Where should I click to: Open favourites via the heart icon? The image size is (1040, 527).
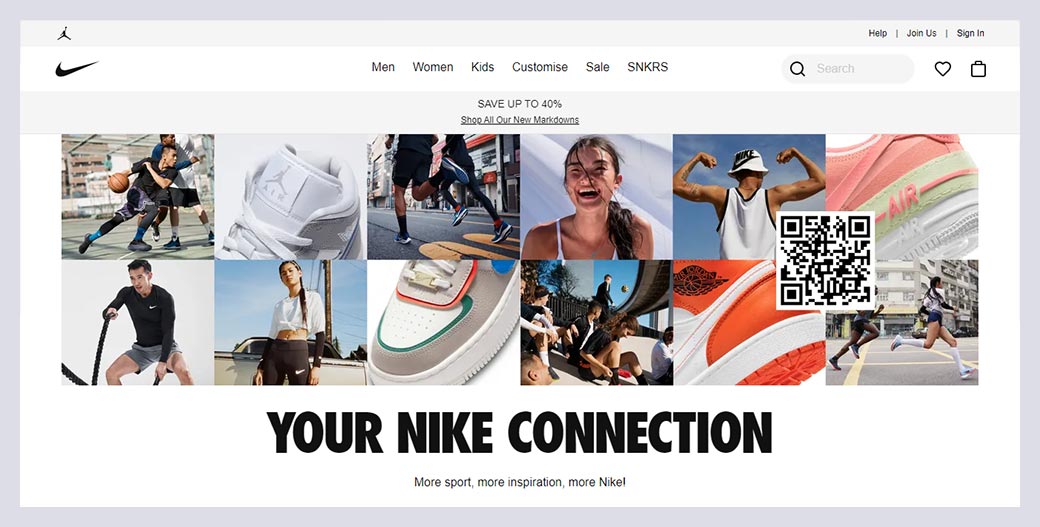click(942, 69)
